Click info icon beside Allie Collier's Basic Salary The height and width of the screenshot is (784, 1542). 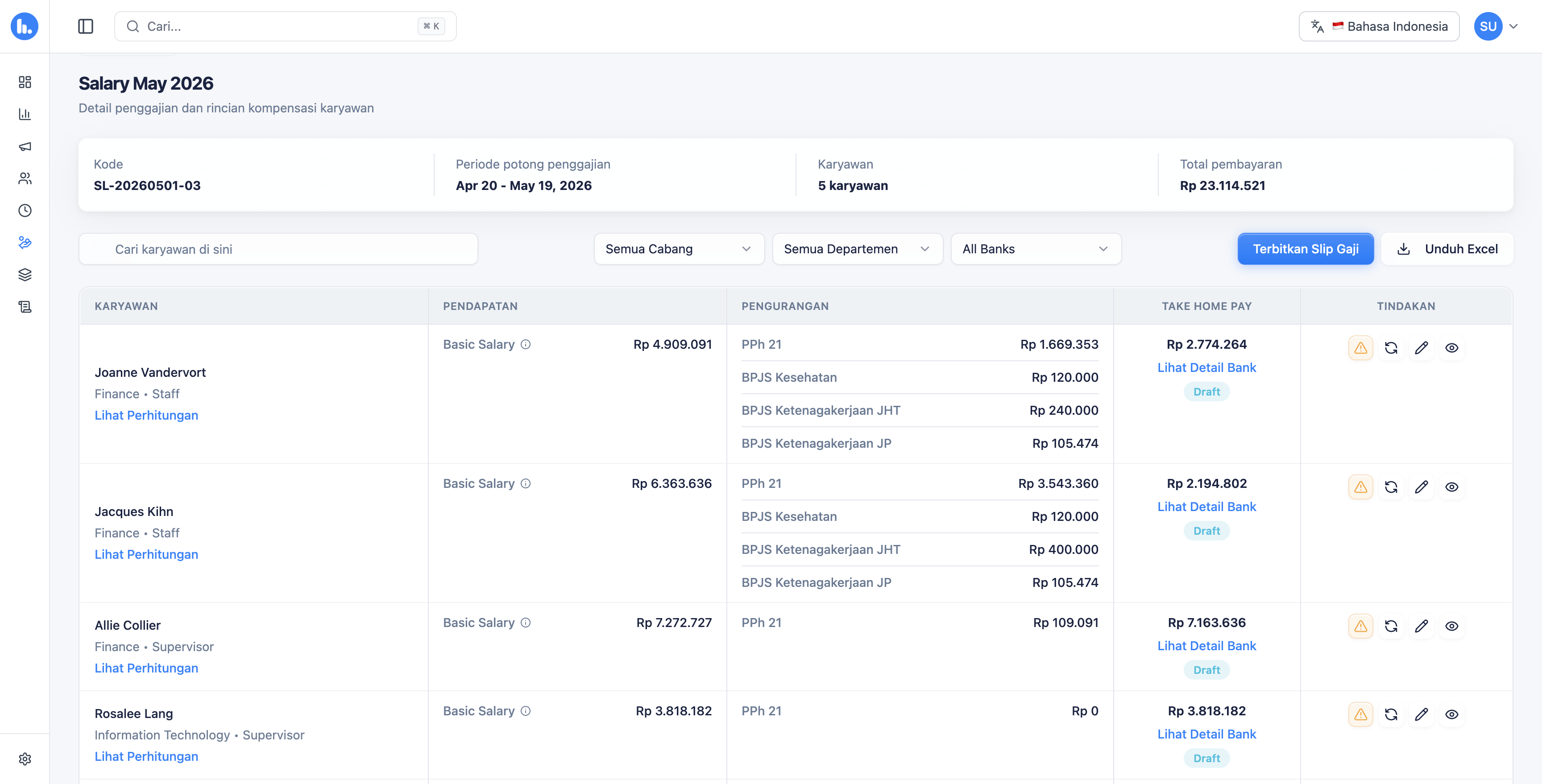(526, 623)
